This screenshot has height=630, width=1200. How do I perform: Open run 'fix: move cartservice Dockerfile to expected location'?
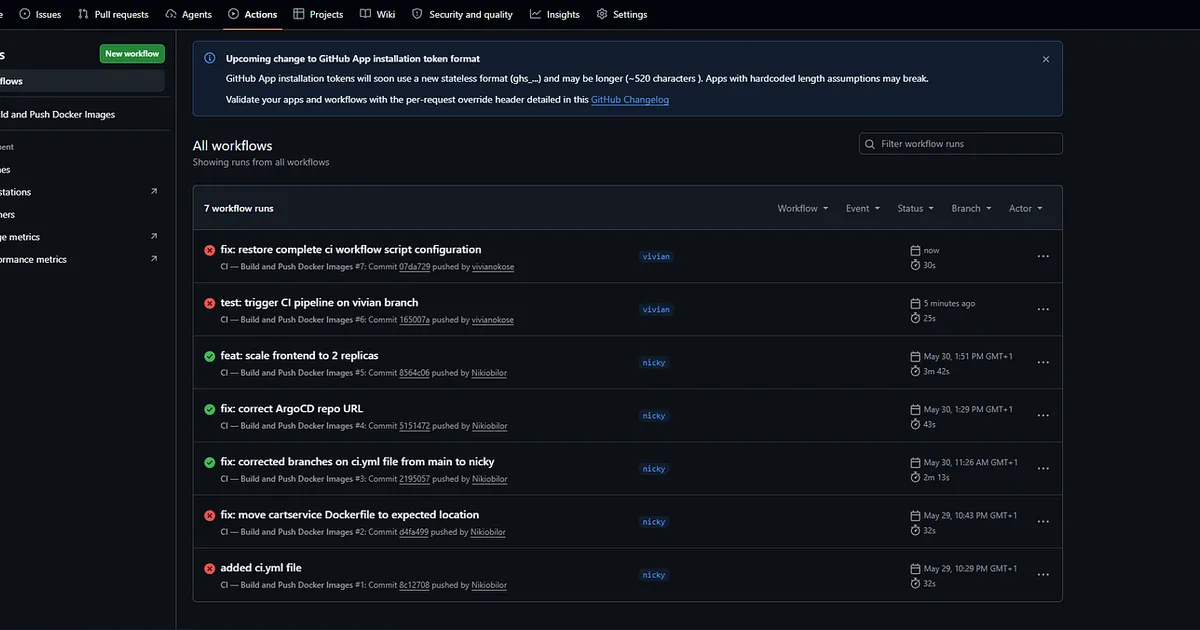(x=349, y=514)
